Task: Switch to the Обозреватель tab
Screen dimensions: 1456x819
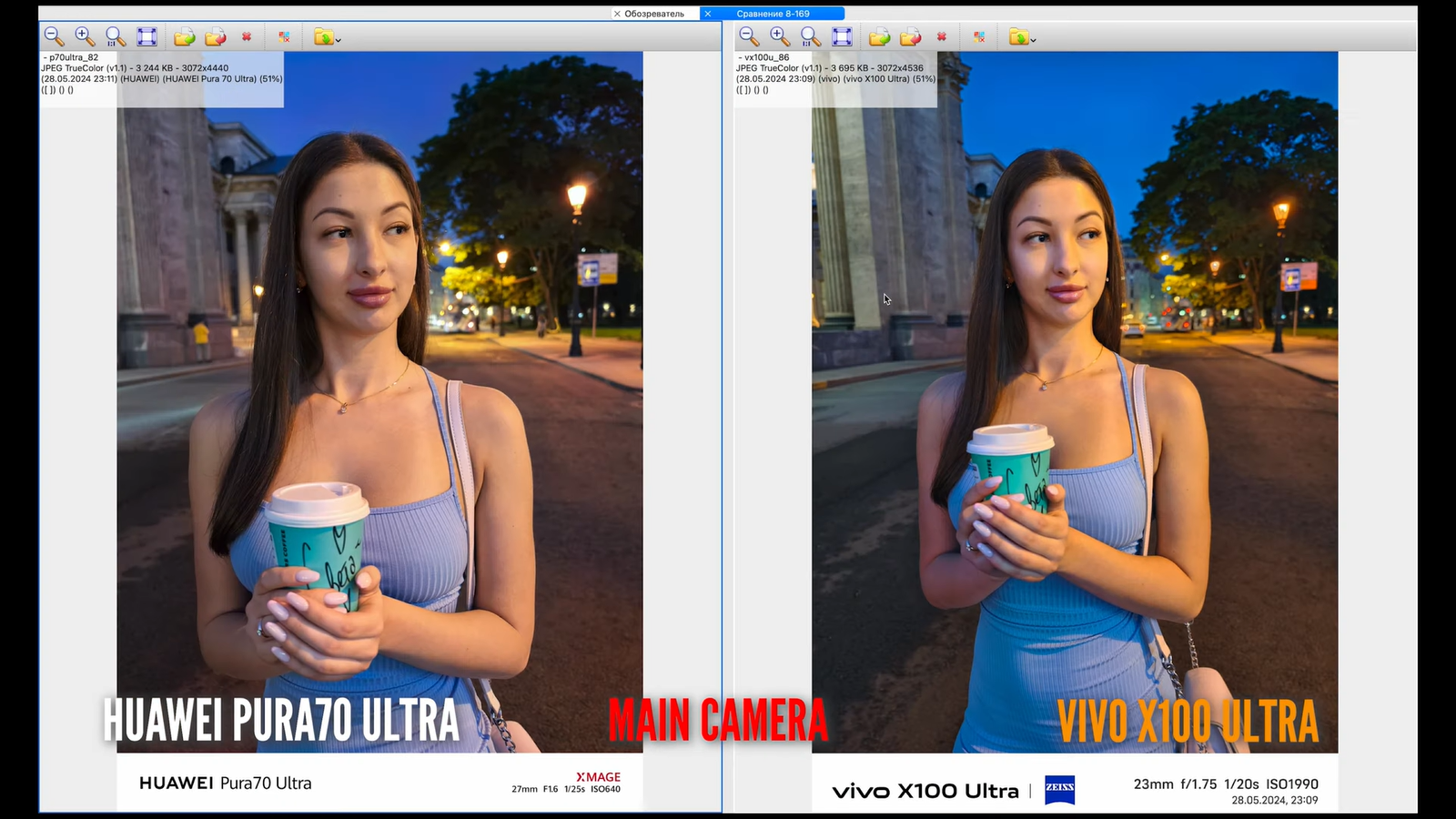Action: click(x=654, y=14)
